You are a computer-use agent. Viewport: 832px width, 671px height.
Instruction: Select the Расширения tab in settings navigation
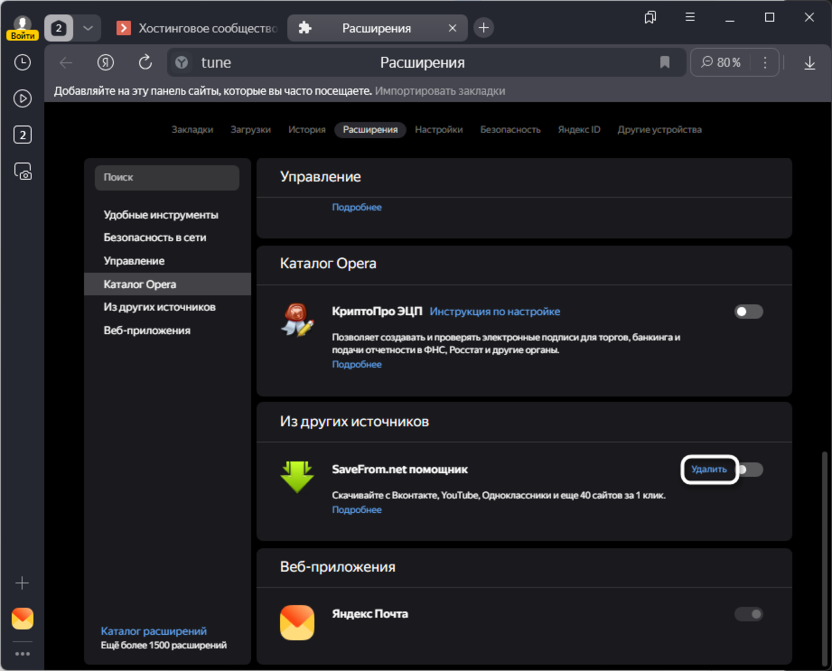pyautogui.click(x=370, y=129)
